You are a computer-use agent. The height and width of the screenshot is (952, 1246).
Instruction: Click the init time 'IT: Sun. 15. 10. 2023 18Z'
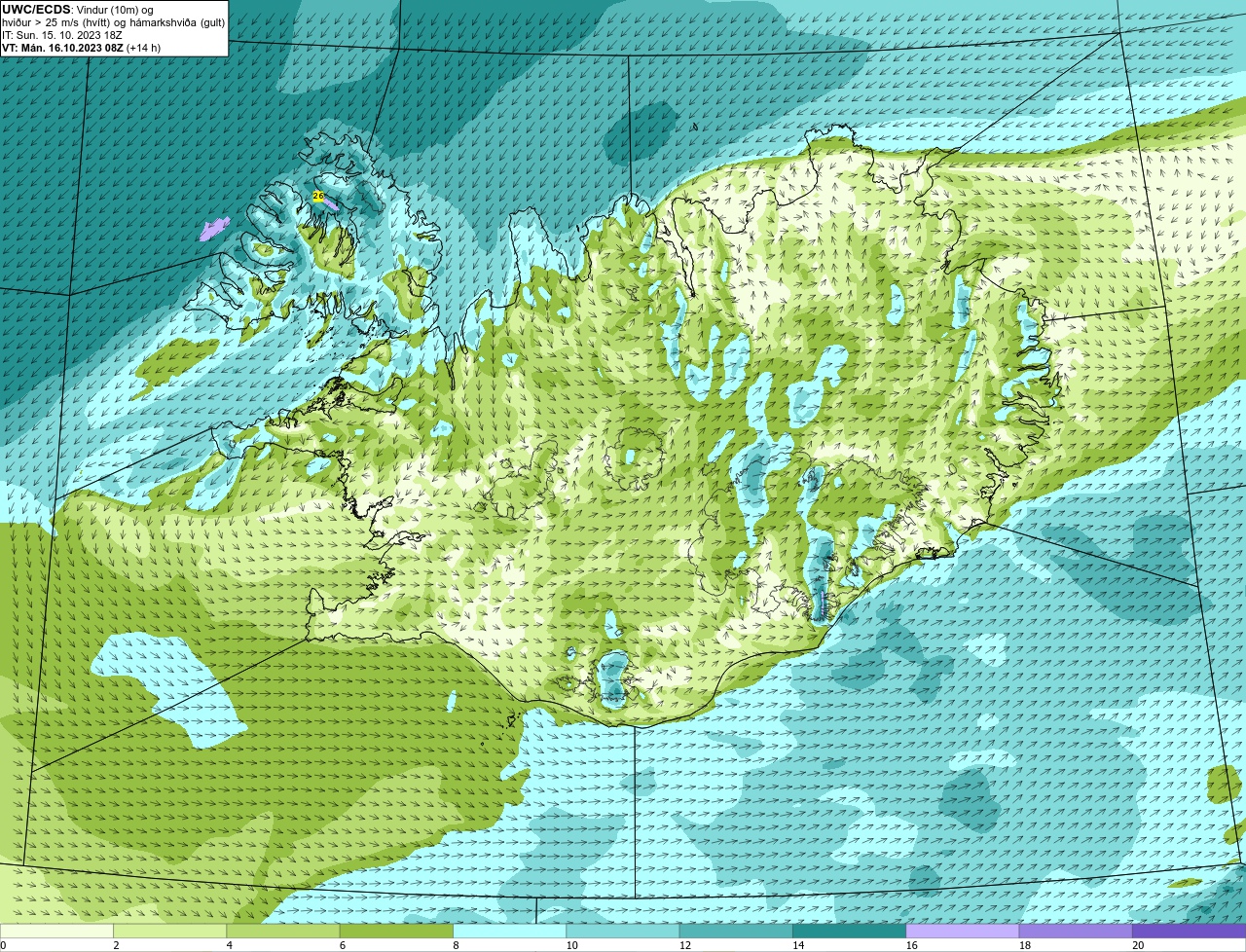(x=62, y=35)
